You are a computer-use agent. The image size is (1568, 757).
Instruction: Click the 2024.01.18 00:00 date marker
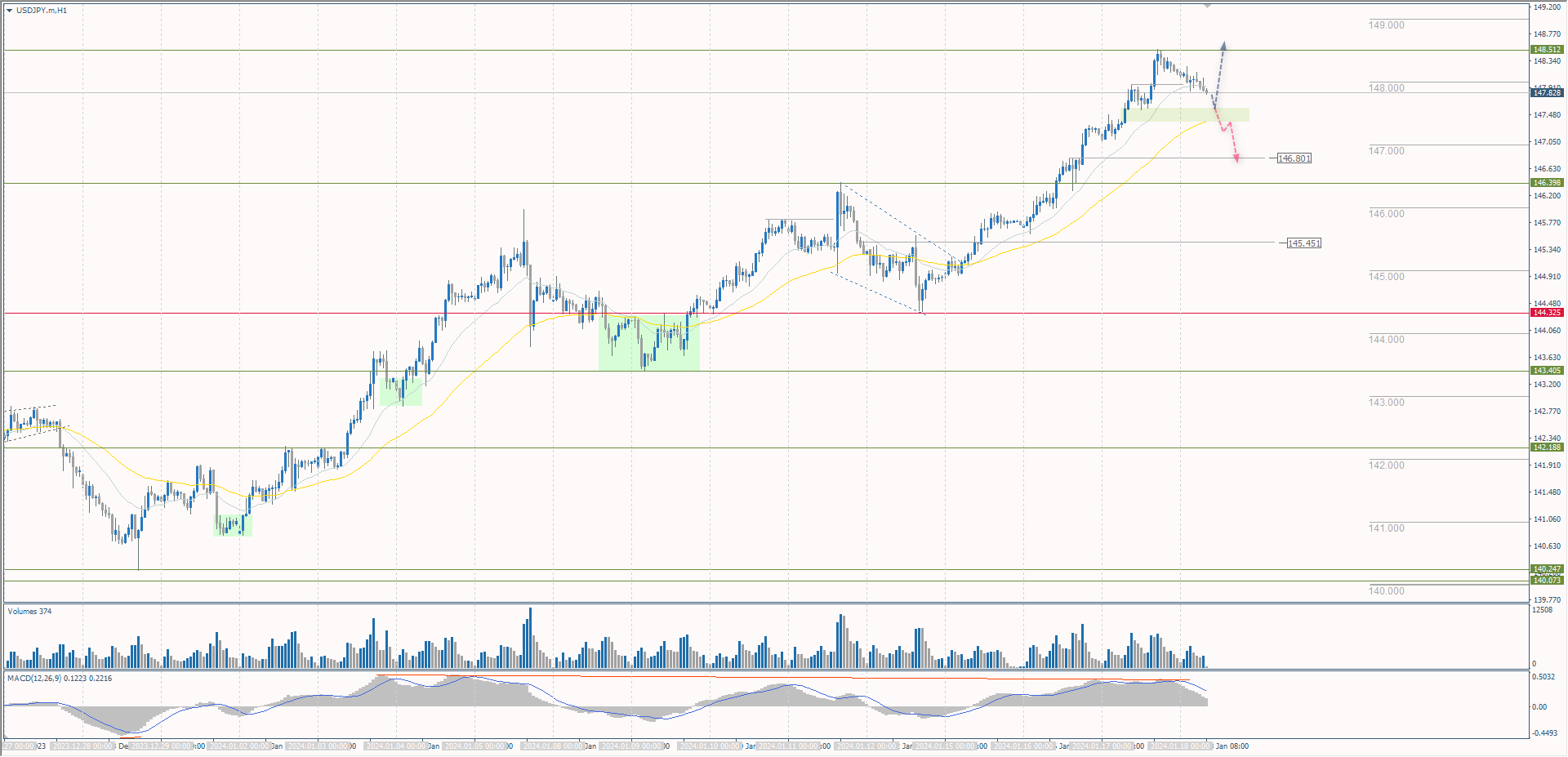point(1180,746)
